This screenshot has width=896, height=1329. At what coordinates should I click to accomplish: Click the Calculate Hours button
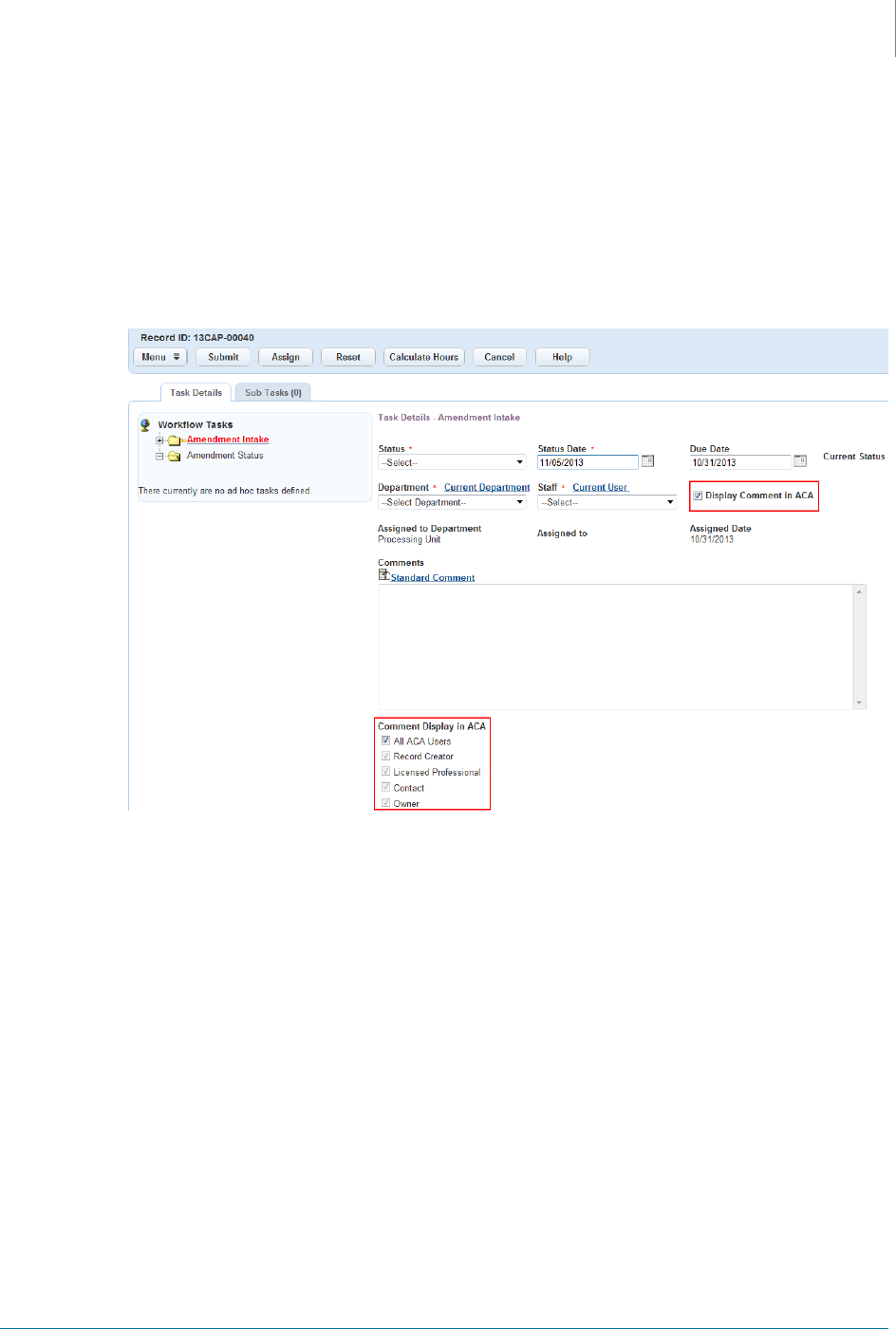[424, 357]
